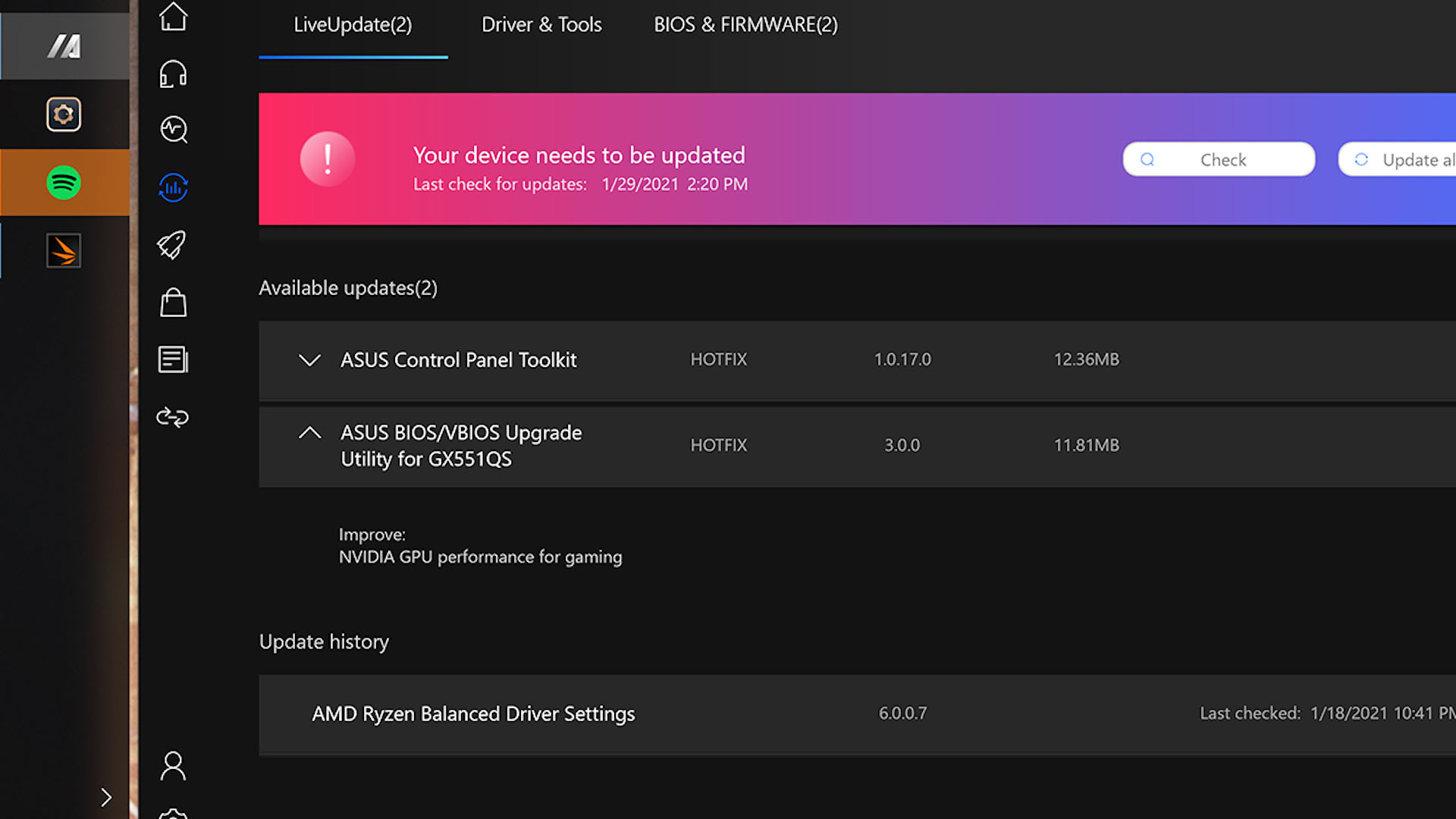1456x819 pixels.
Task: Click the orange swoosh app icon in the left bar
Action: [64, 250]
